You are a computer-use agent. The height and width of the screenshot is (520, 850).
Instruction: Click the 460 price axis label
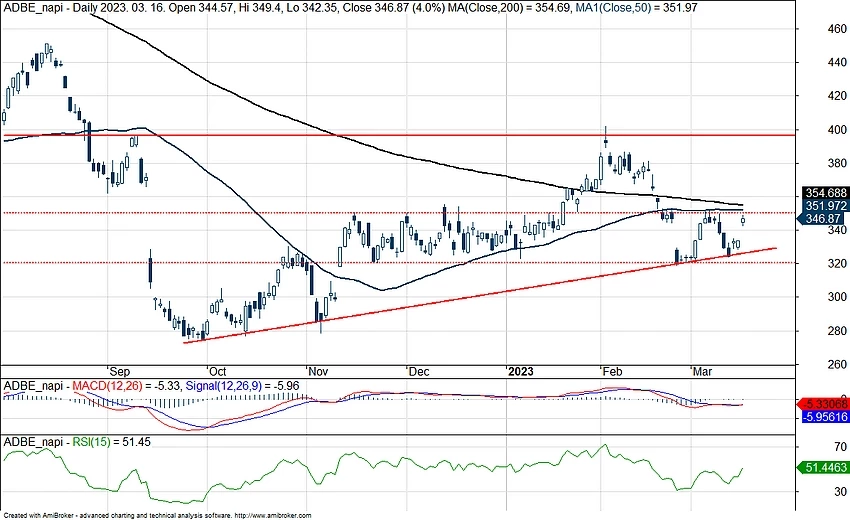(x=837, y=29)
